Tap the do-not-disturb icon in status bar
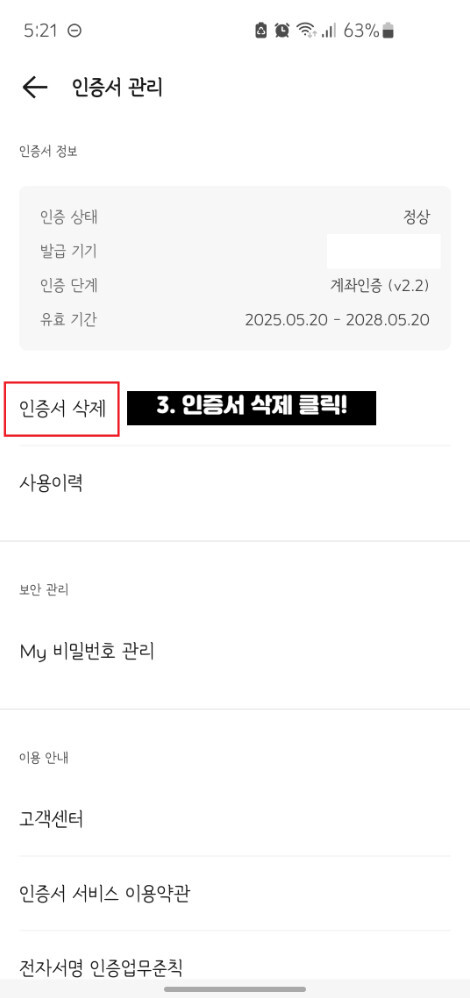Viewport: 470px width, 998px height. click(75, 31)
